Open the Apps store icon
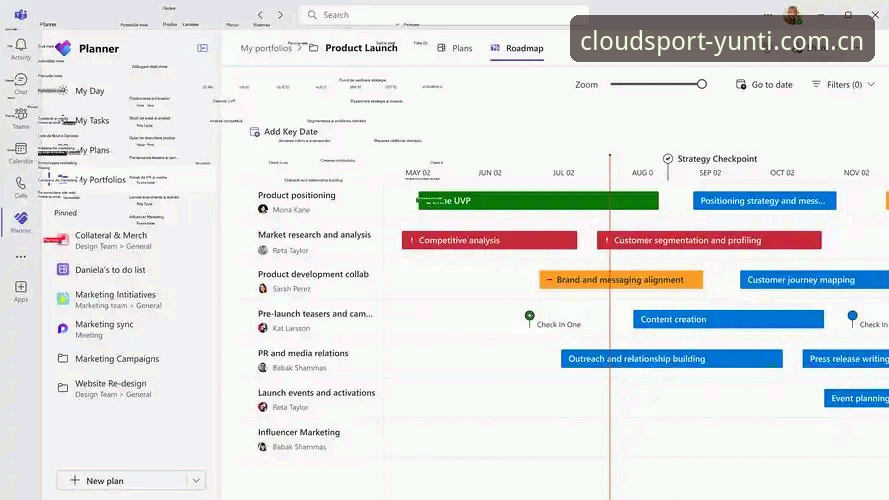The width and height of the screenshot is (889, 500). tap(21, 287)
